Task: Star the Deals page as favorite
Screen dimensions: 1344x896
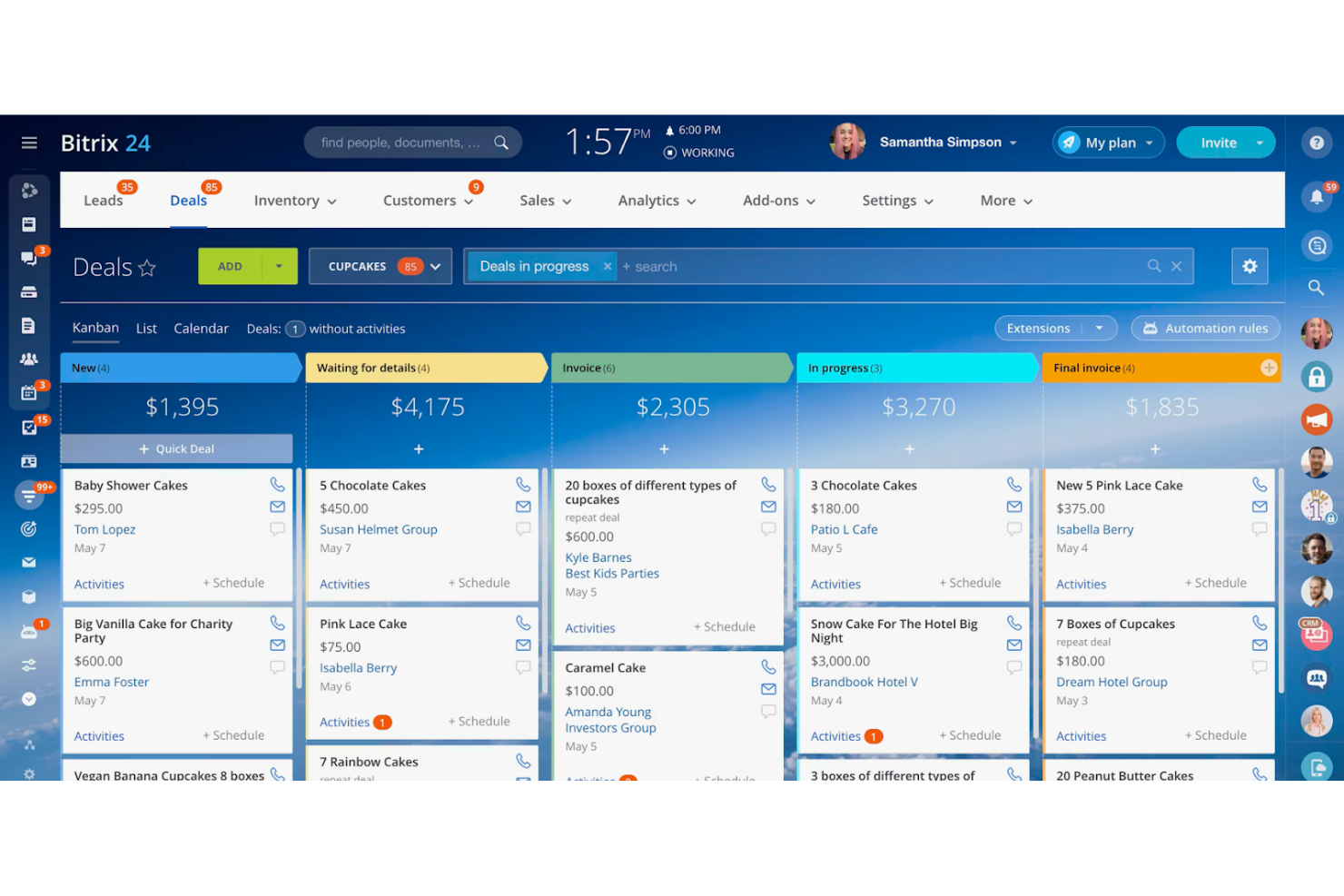Action: [x=147, y=268]
